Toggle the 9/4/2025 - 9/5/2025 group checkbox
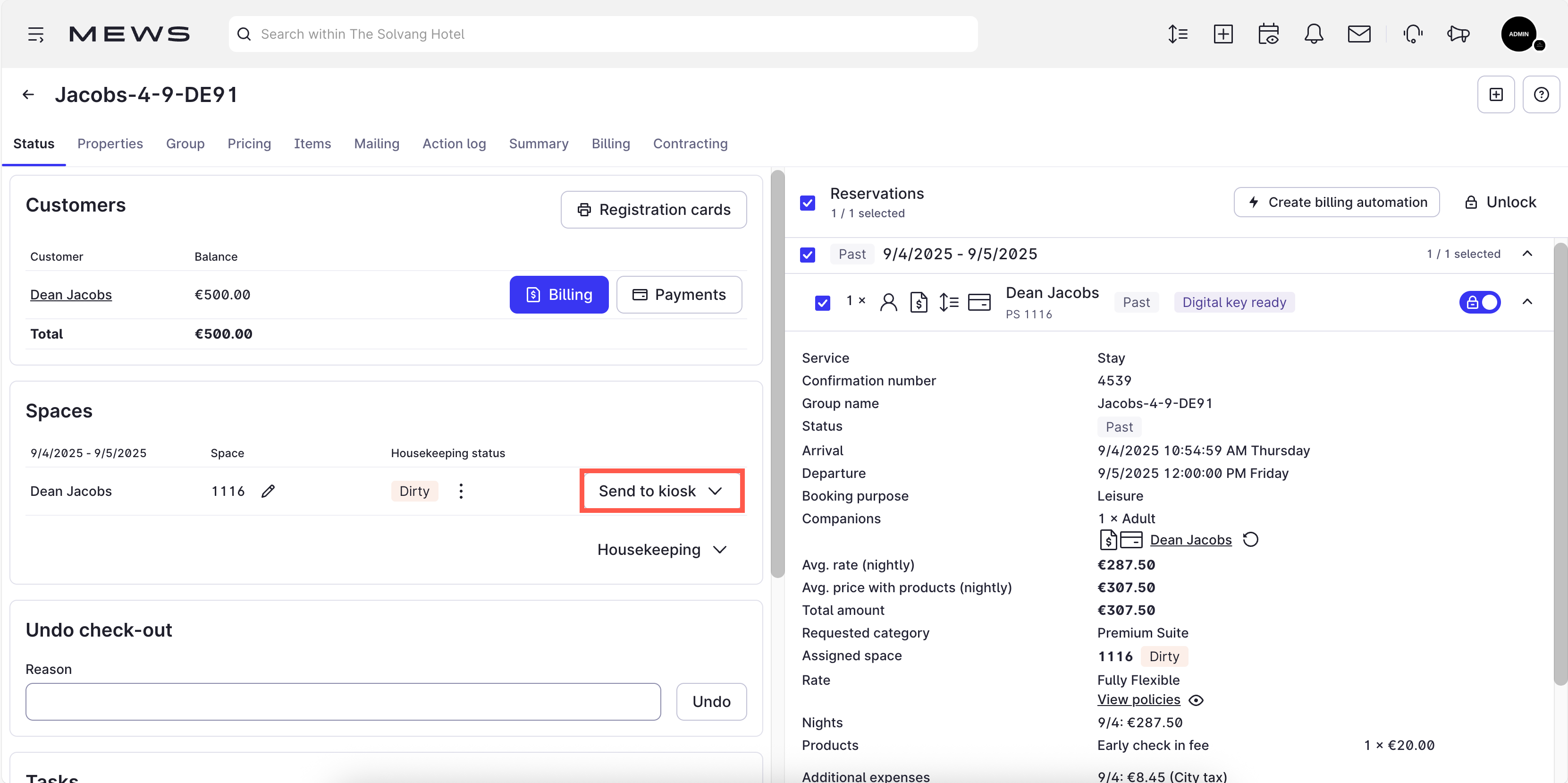 point(807,255)
